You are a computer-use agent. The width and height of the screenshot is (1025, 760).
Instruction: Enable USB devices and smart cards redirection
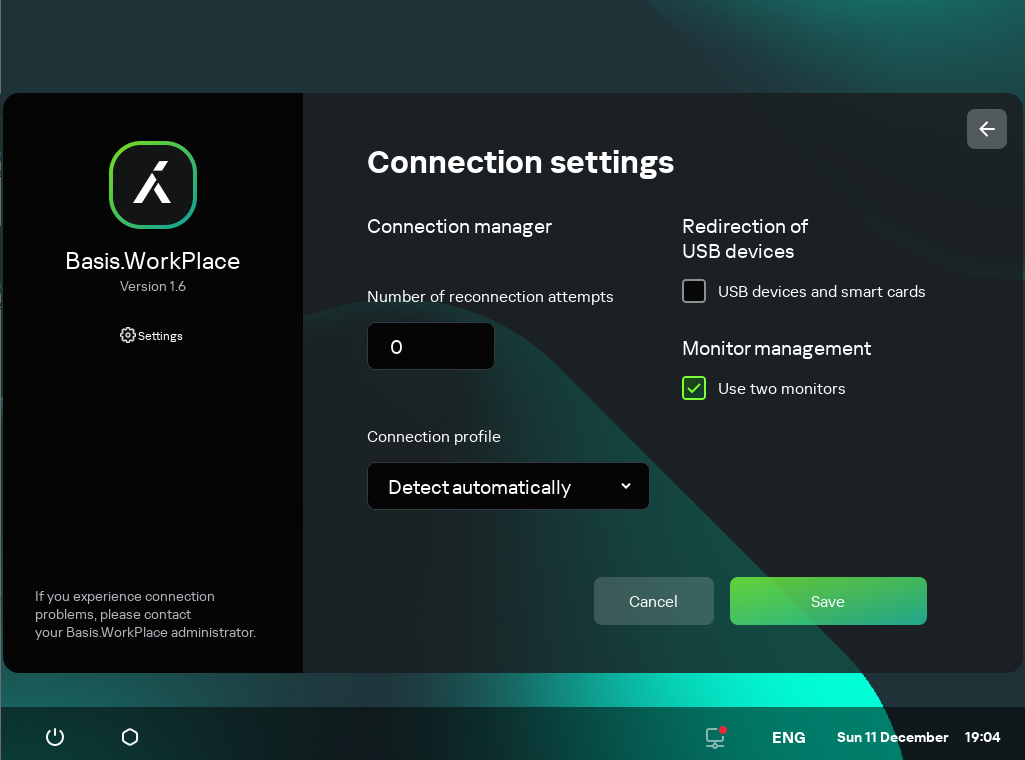(x=693, y=291)
